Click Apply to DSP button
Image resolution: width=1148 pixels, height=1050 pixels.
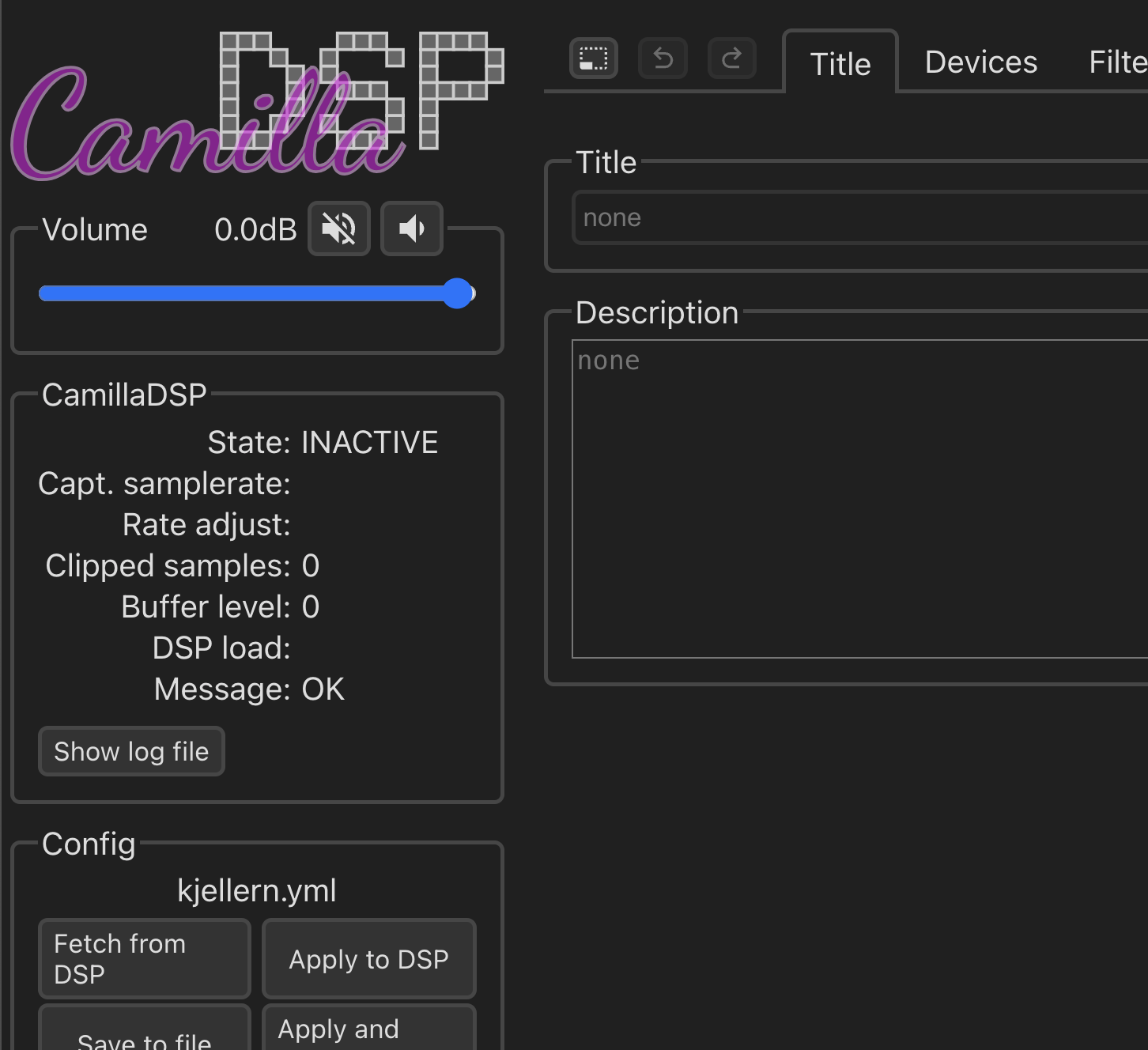click(x=369, y=958)
